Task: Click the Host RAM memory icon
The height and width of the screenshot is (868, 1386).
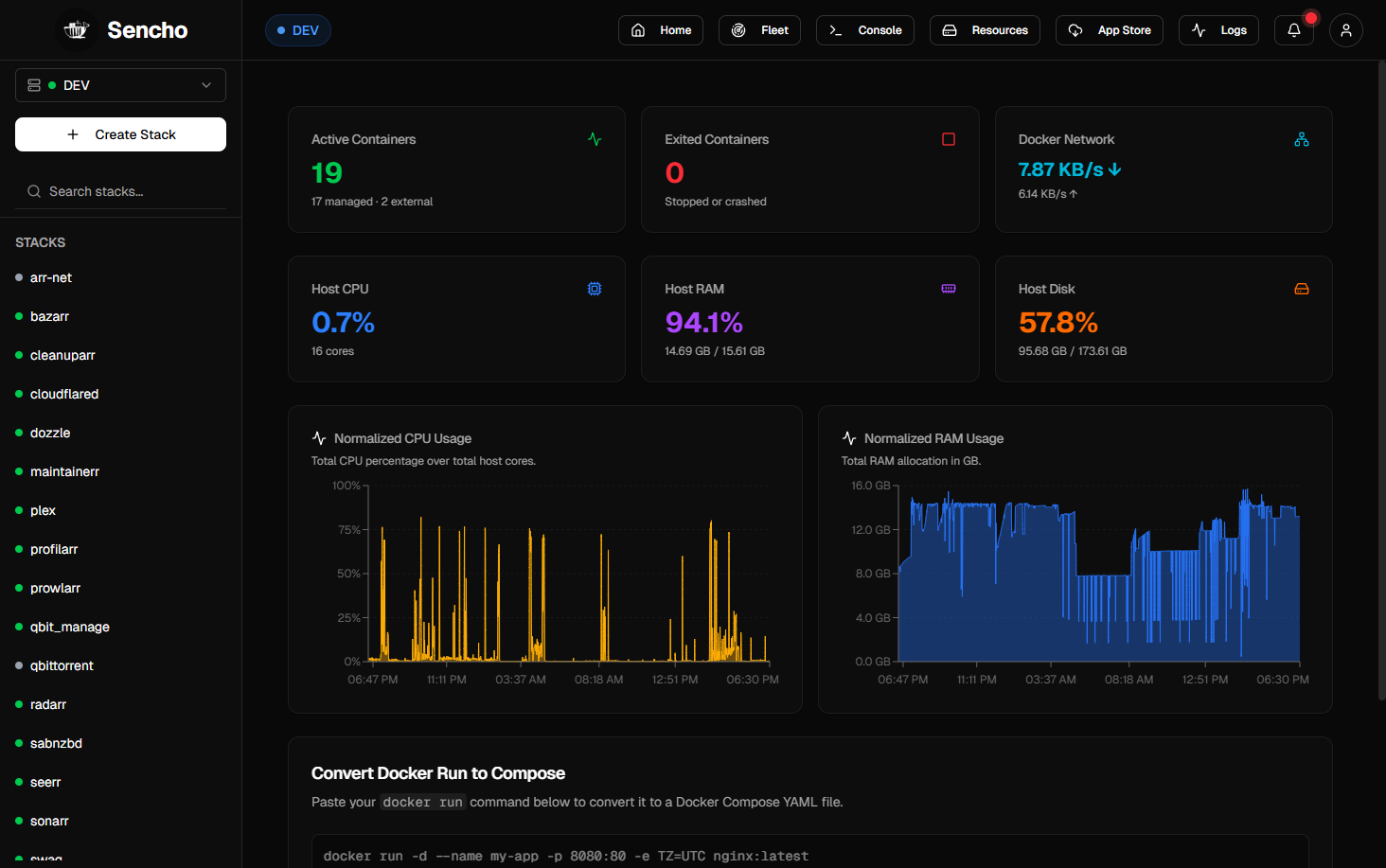Action: click(949, 289)
